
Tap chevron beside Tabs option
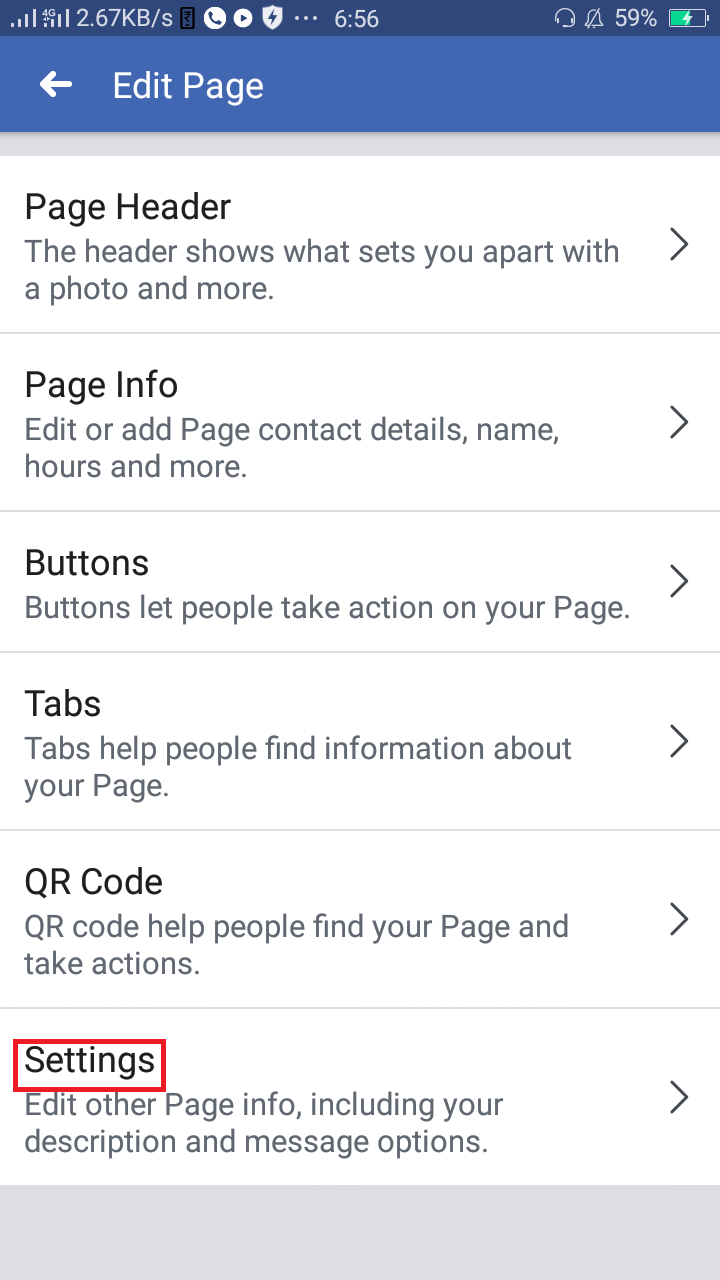[x=679, y=741]
